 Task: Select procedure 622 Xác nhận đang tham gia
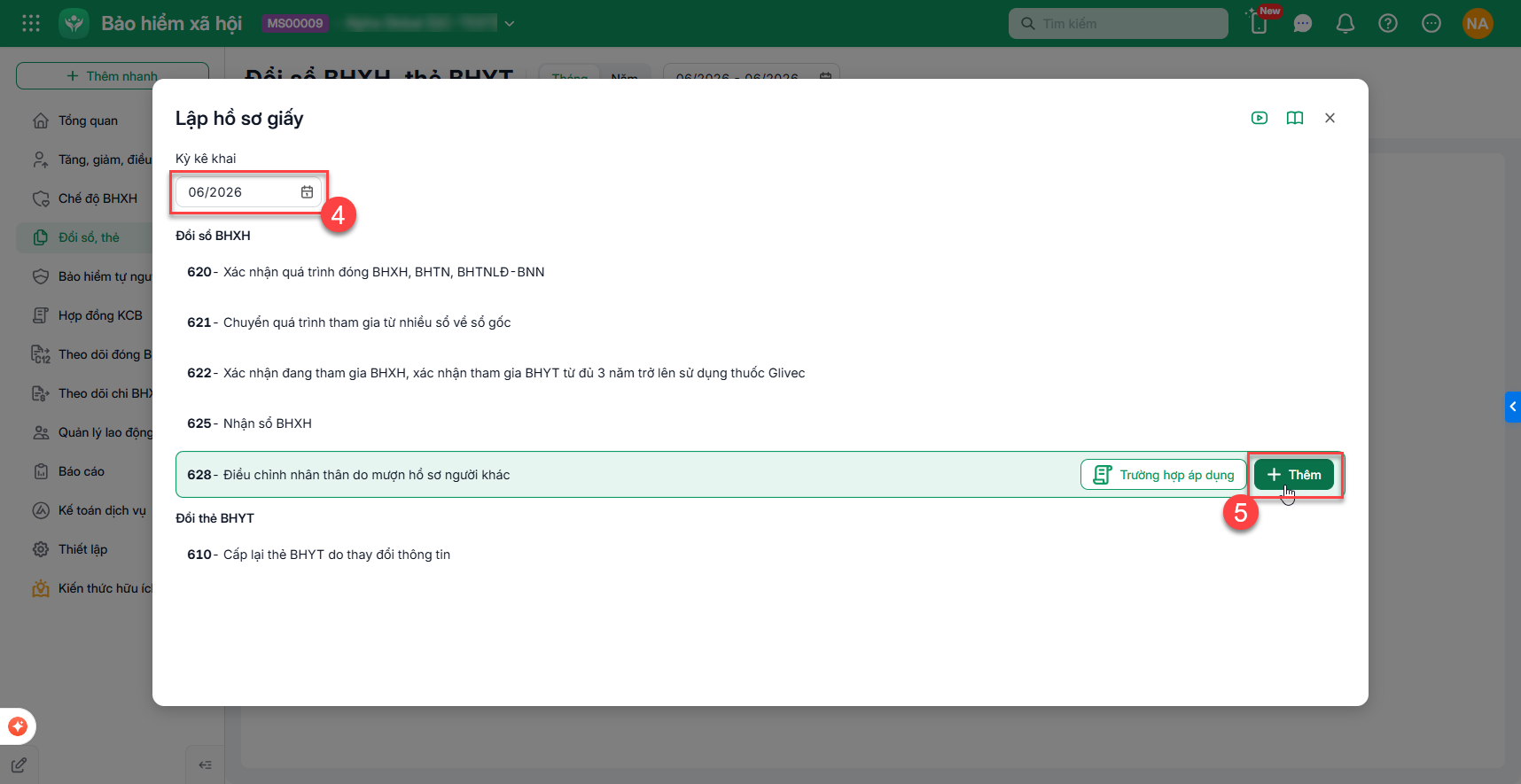pos(760,373)
